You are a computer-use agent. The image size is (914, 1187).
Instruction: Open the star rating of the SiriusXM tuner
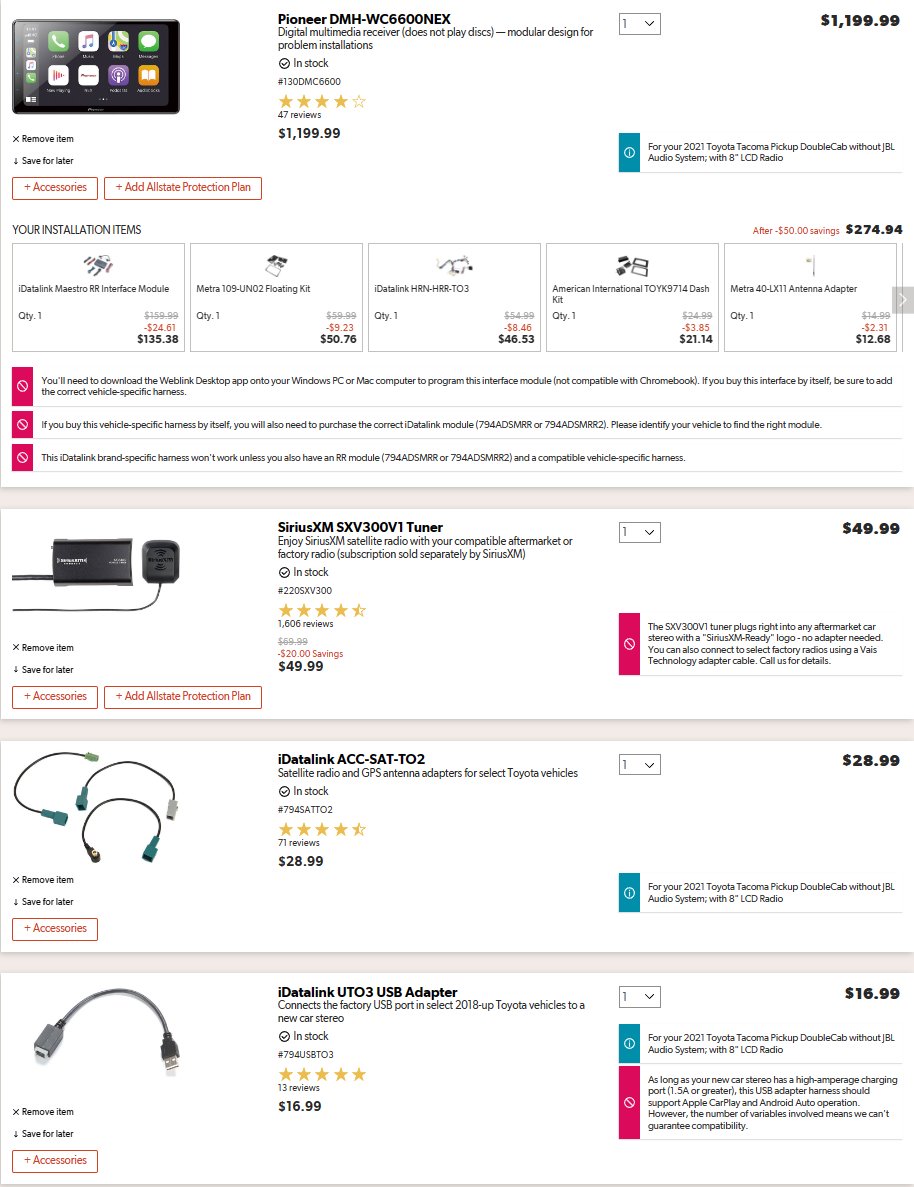[x=322, y=610]
